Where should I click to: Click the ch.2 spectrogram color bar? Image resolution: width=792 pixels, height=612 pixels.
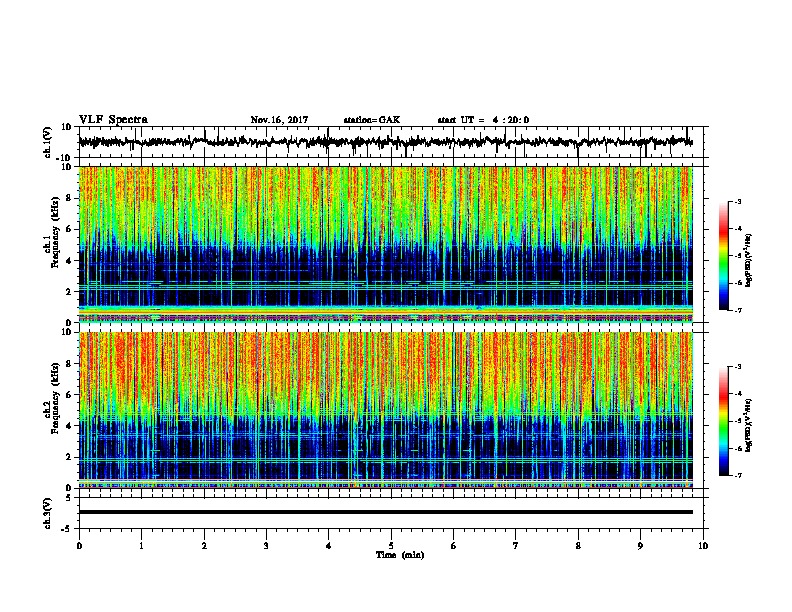pos(724,421)
